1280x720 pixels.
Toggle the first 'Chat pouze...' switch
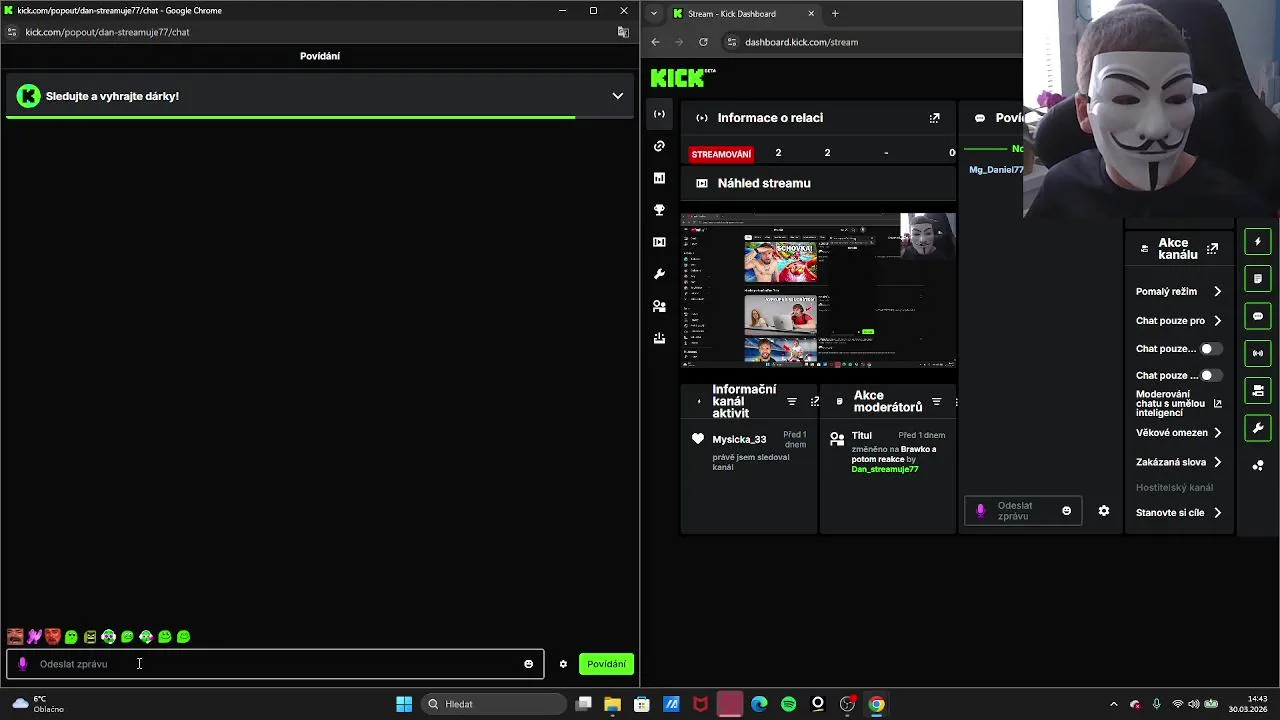[1210, 349]
